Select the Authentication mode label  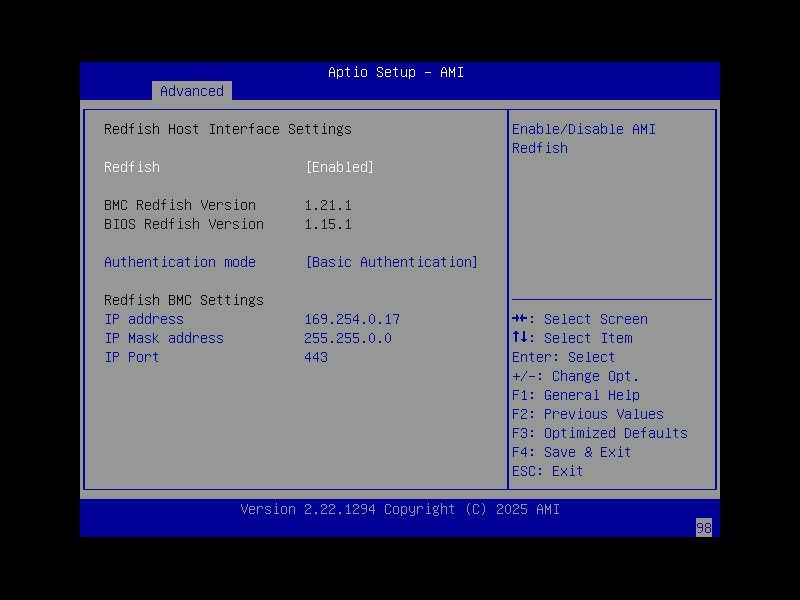pyautogui.click(x=180, y=262)
